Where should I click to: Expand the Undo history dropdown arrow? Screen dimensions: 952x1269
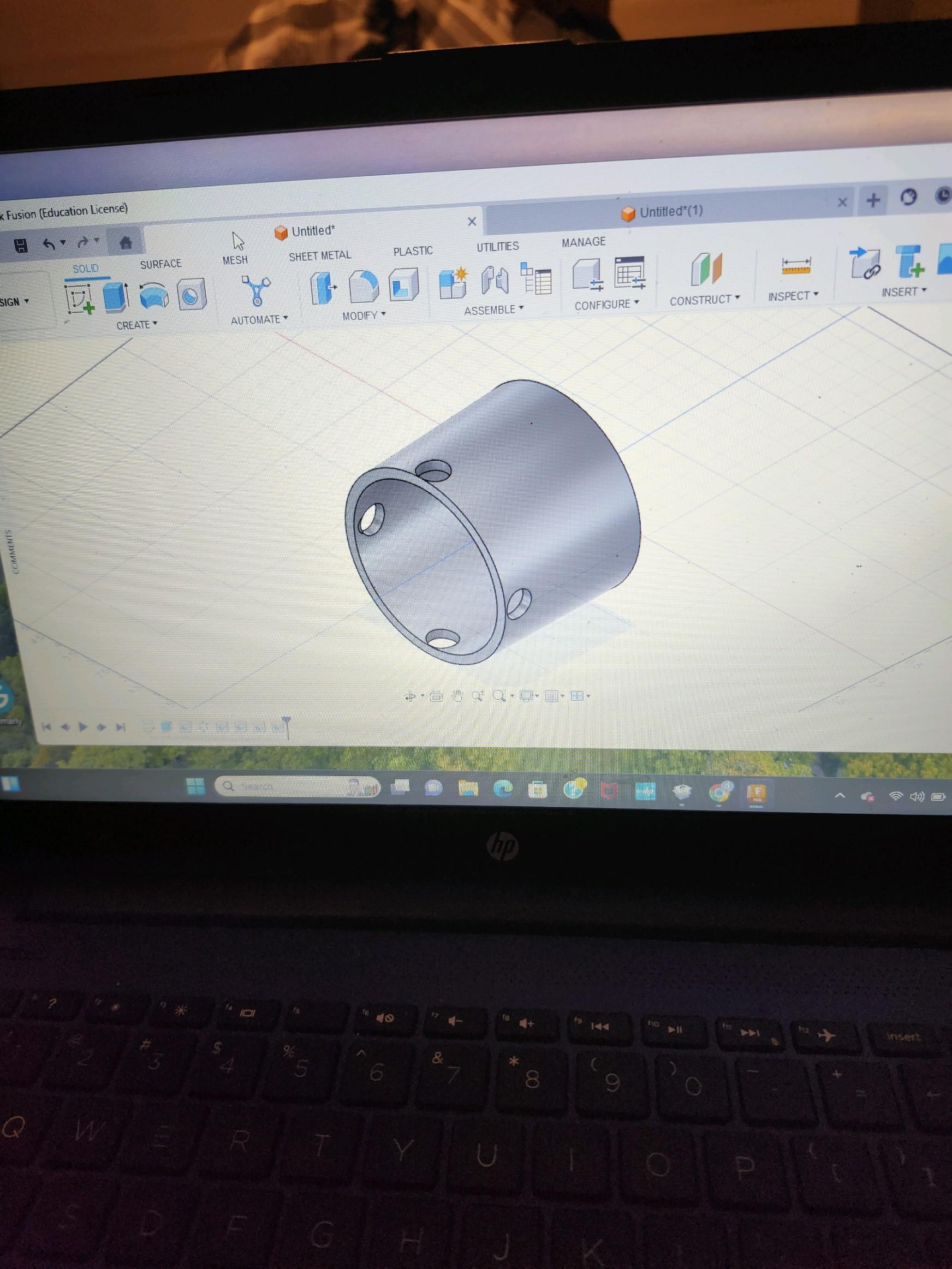[63, 243]
